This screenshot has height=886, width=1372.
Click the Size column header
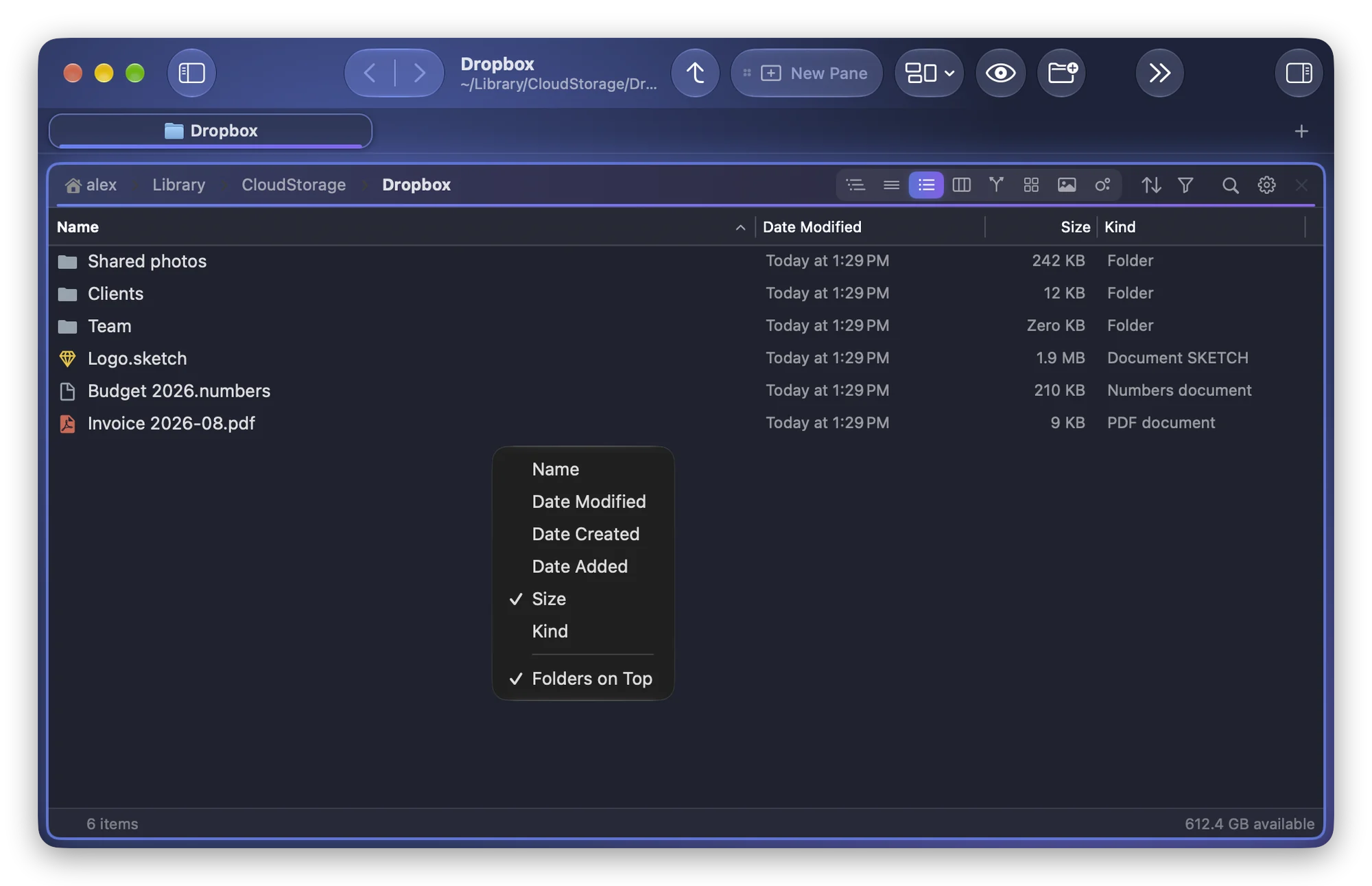pos(1041,227)
